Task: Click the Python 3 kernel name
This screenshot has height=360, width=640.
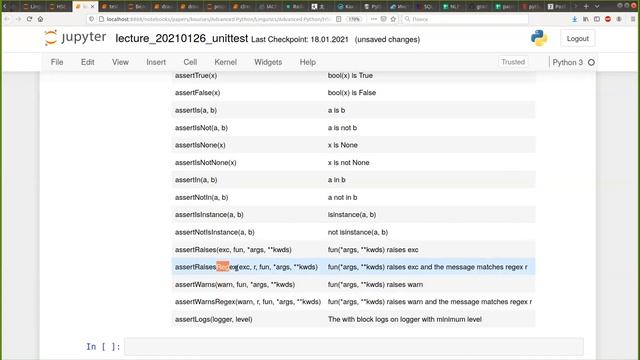Action: coord(567,62)
